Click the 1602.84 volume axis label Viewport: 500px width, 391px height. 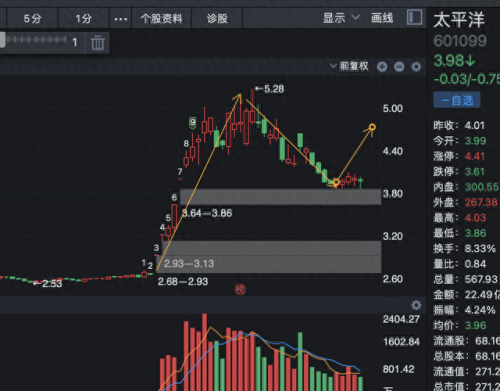pyautogui.click(x=401, y=342)
